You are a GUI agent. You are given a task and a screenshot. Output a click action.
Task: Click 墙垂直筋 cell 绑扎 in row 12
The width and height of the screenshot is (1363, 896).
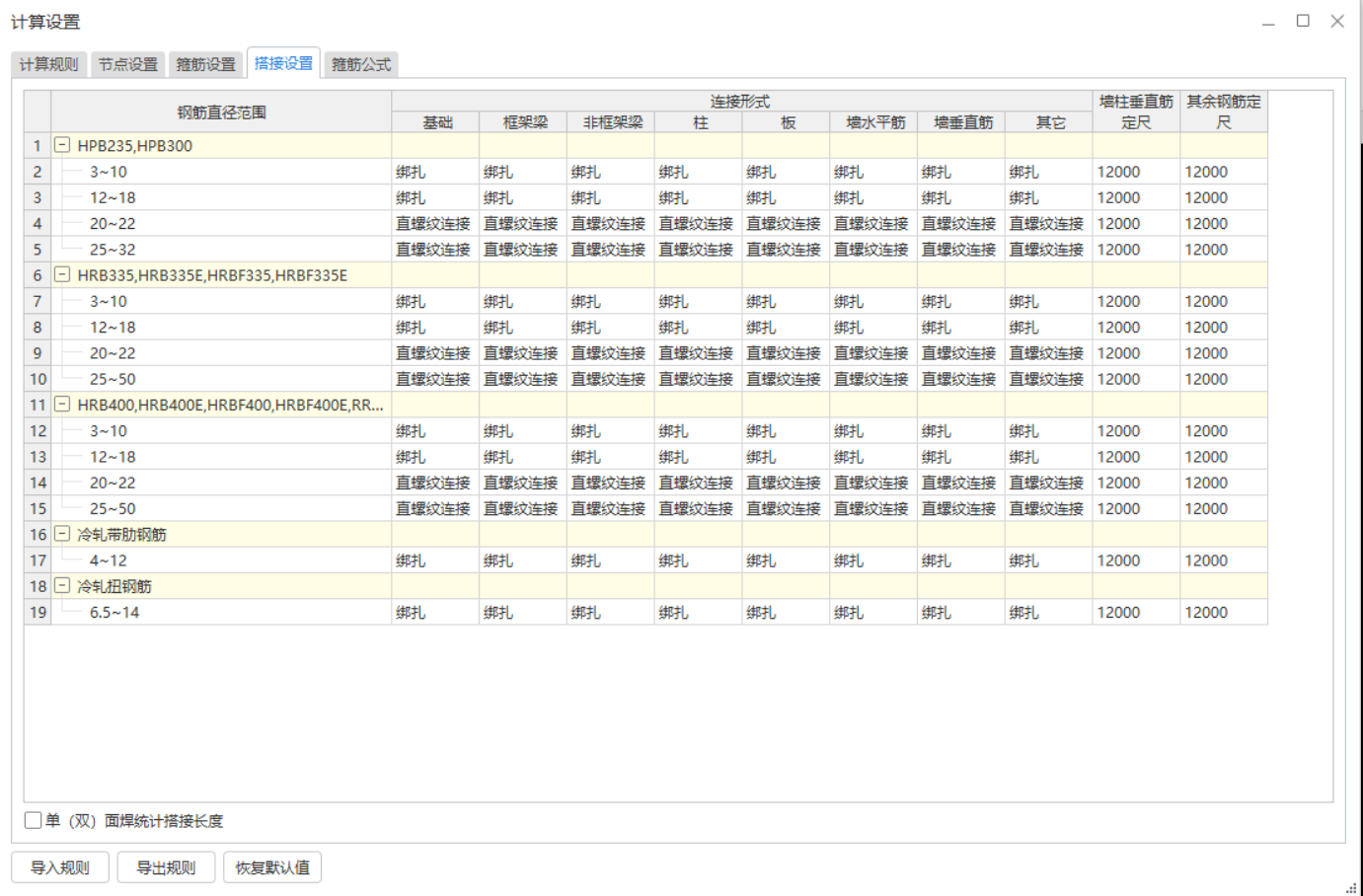962,430
